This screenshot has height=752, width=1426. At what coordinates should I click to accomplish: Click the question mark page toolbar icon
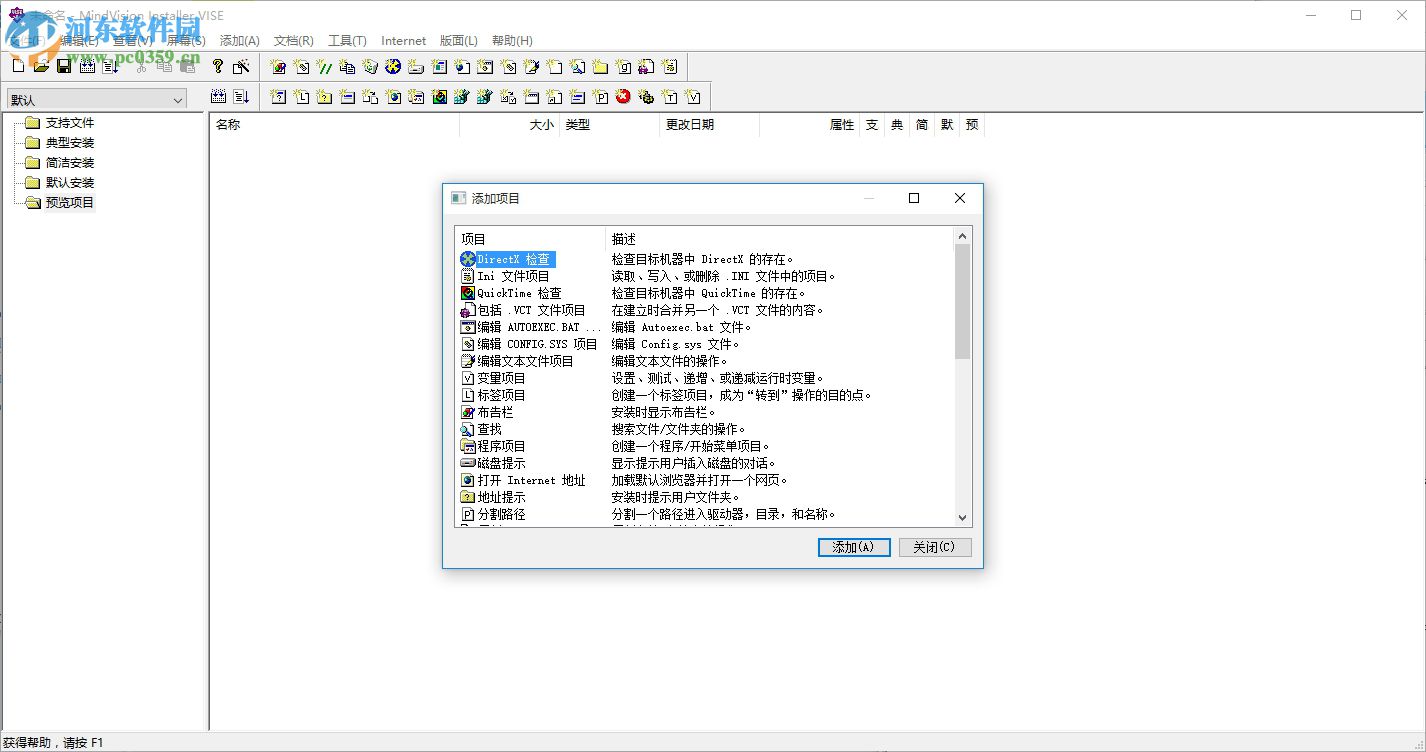[x=278, y=97]
